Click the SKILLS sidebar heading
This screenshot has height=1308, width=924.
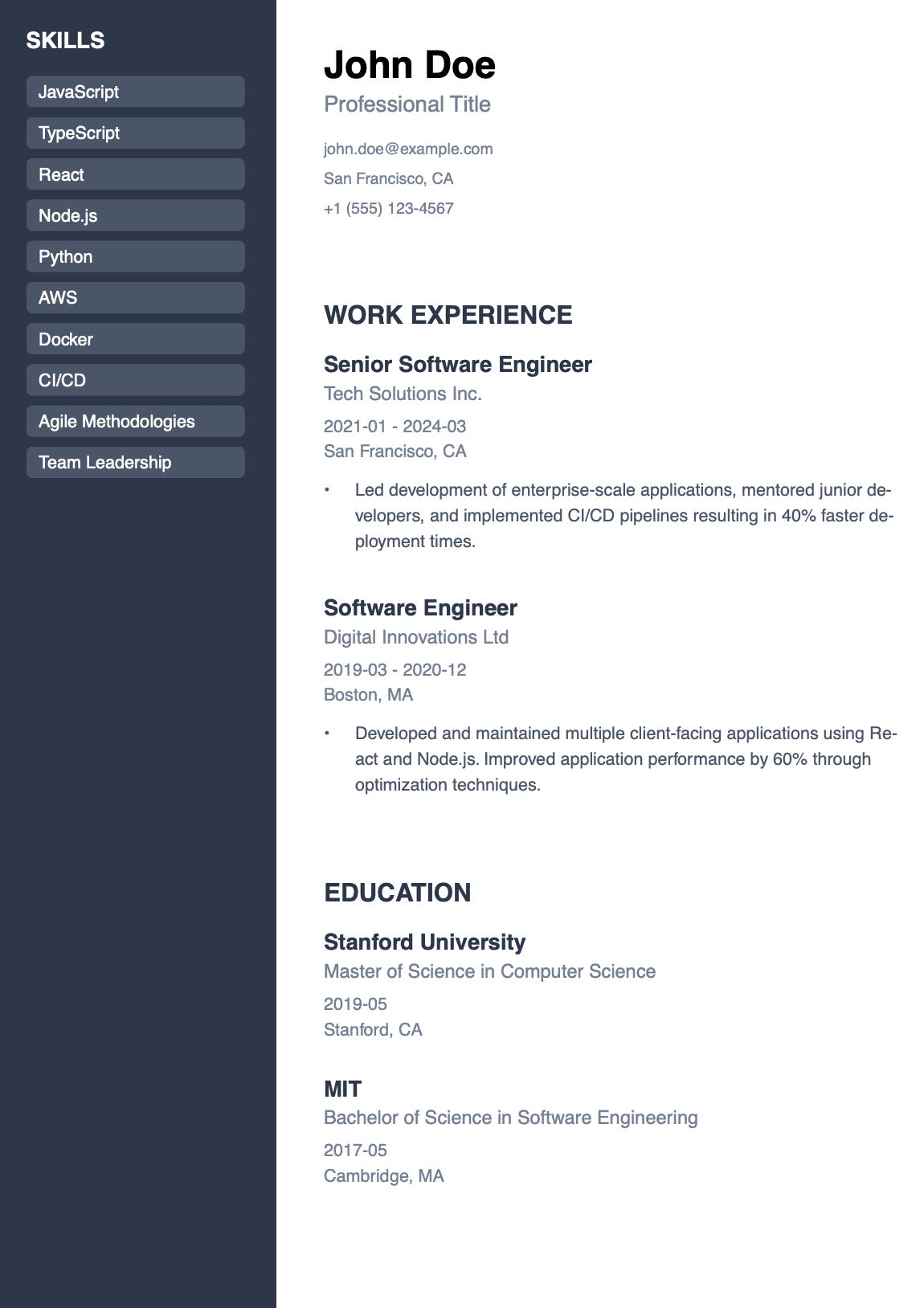(66, 40)
